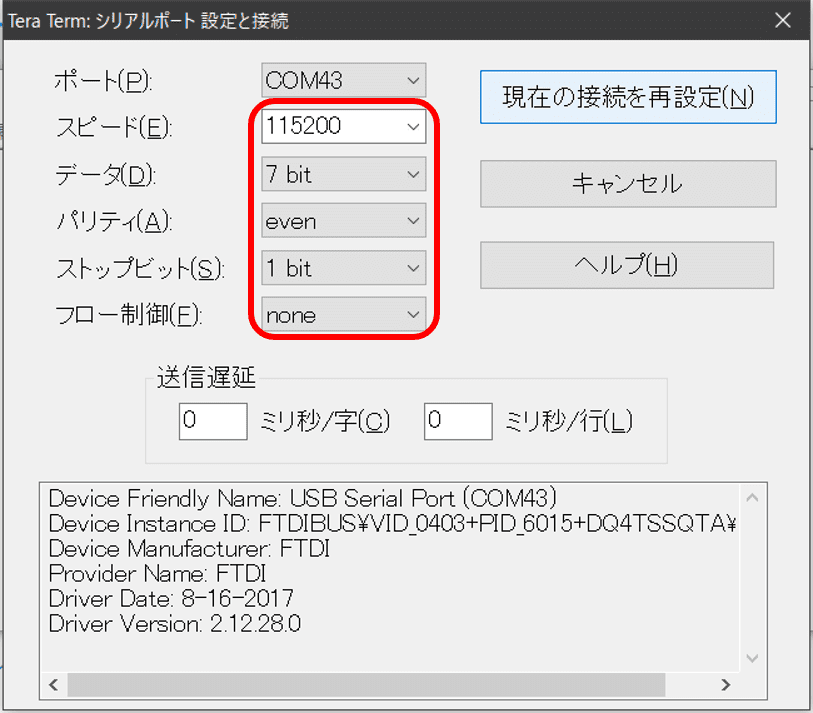Open the データ dropdown showing 7 bit

click(344, 174)
